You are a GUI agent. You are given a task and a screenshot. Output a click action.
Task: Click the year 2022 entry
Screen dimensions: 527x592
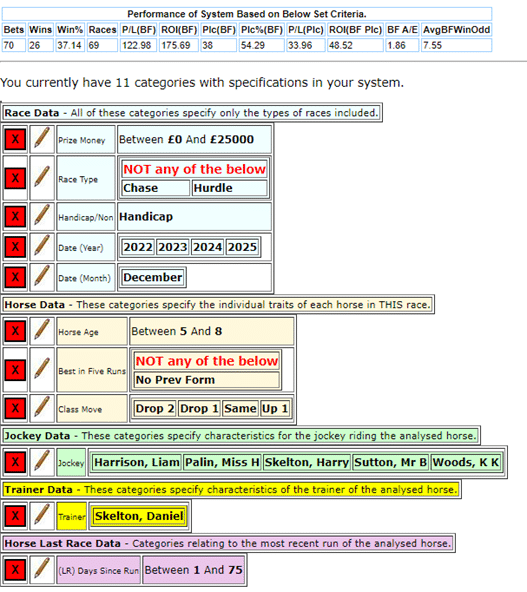[x=138, y=247]
